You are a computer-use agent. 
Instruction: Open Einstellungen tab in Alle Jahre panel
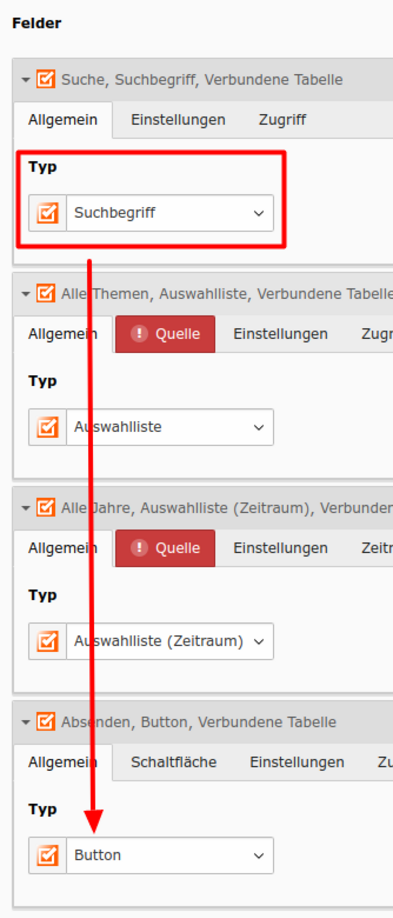pyautogui.click(x=281, y=549)
